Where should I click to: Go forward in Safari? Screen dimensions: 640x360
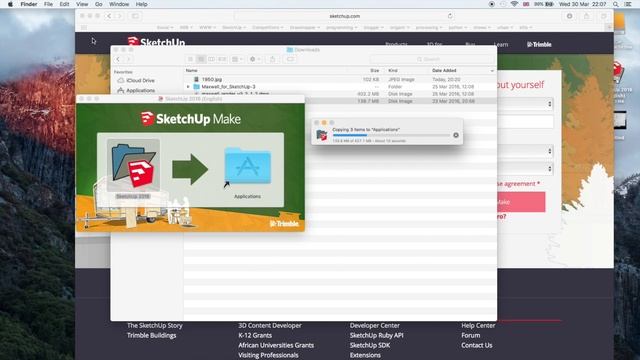click(x=120, y=16)
